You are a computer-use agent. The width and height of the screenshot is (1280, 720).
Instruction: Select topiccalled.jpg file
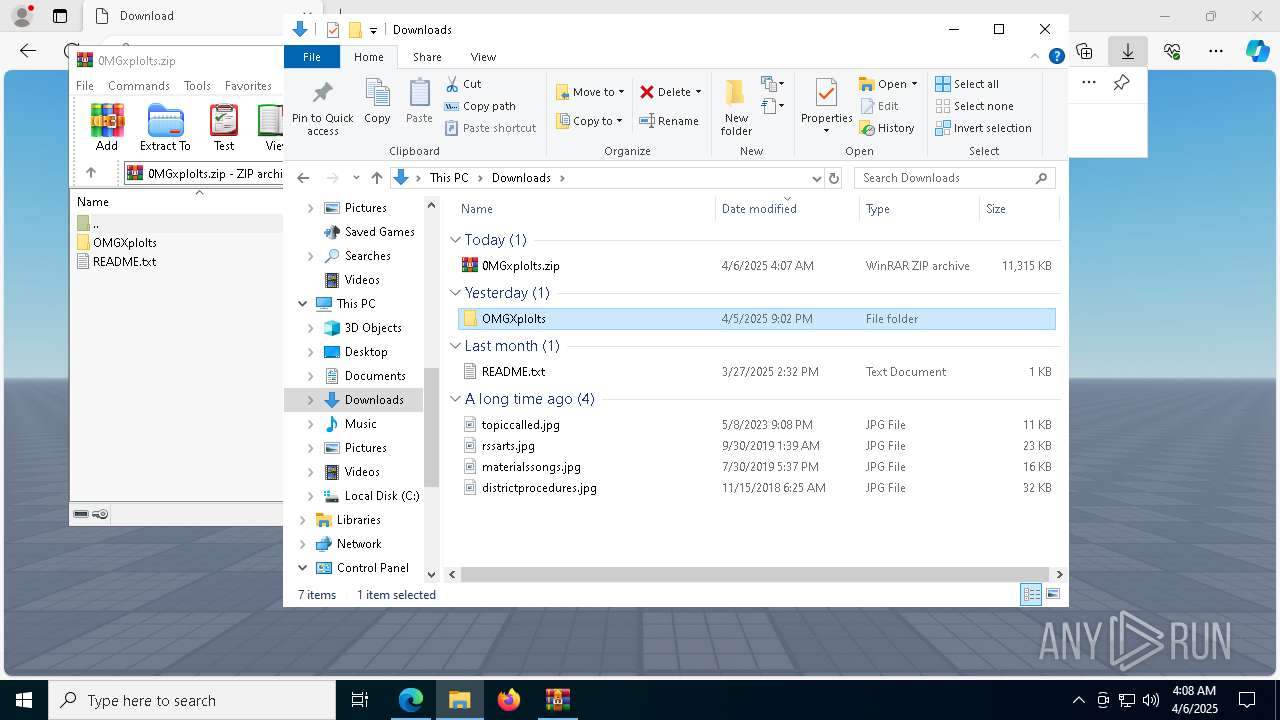click(x=757, y=425)
